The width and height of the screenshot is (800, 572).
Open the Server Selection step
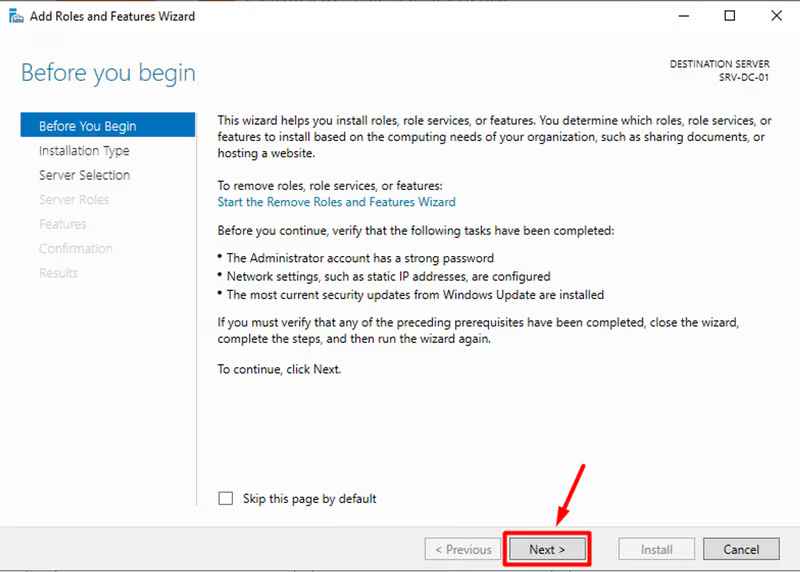coord(84,175)
